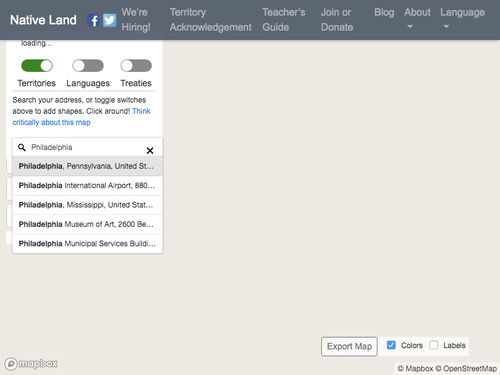This screenshot has width=500, height=375.
Task: Enable the Treaties switch
Action: (136, 66)
